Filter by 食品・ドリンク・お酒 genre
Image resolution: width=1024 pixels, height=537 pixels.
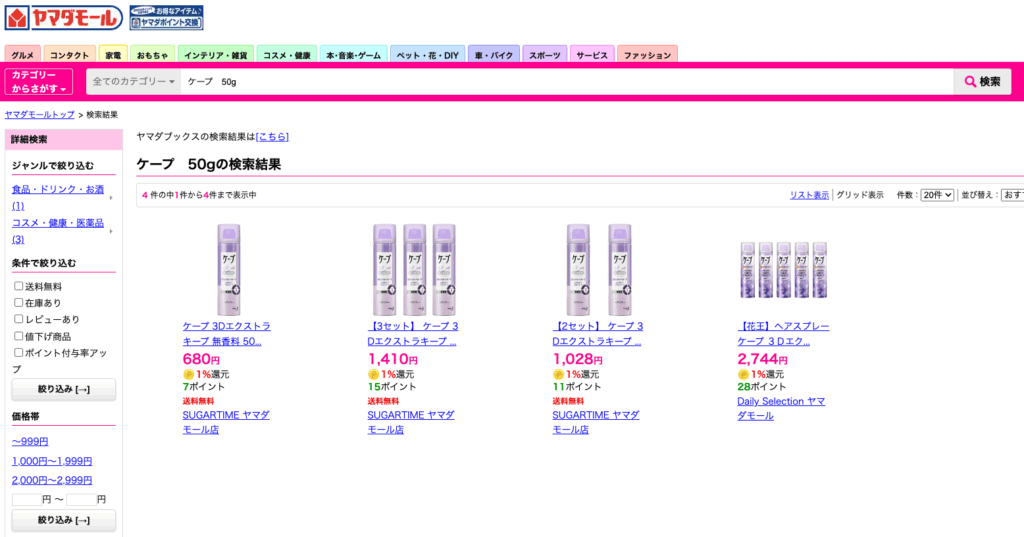(57, 197)
